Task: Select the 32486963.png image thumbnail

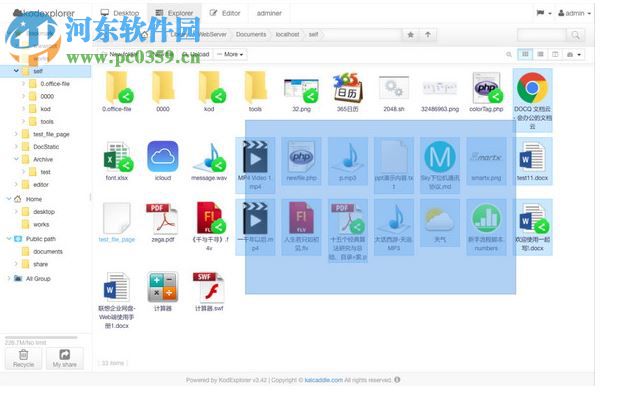Action: [x=440, y=88]
